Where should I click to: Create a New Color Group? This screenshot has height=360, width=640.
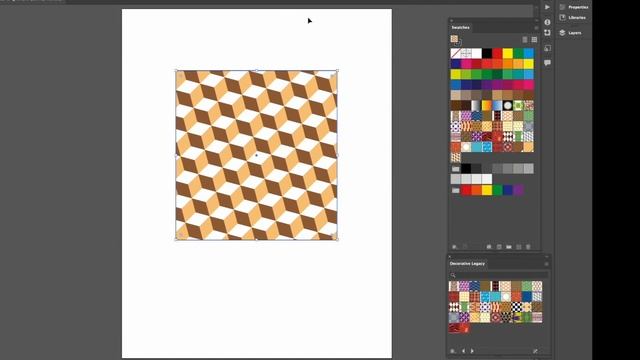click(x=509, y=247)
